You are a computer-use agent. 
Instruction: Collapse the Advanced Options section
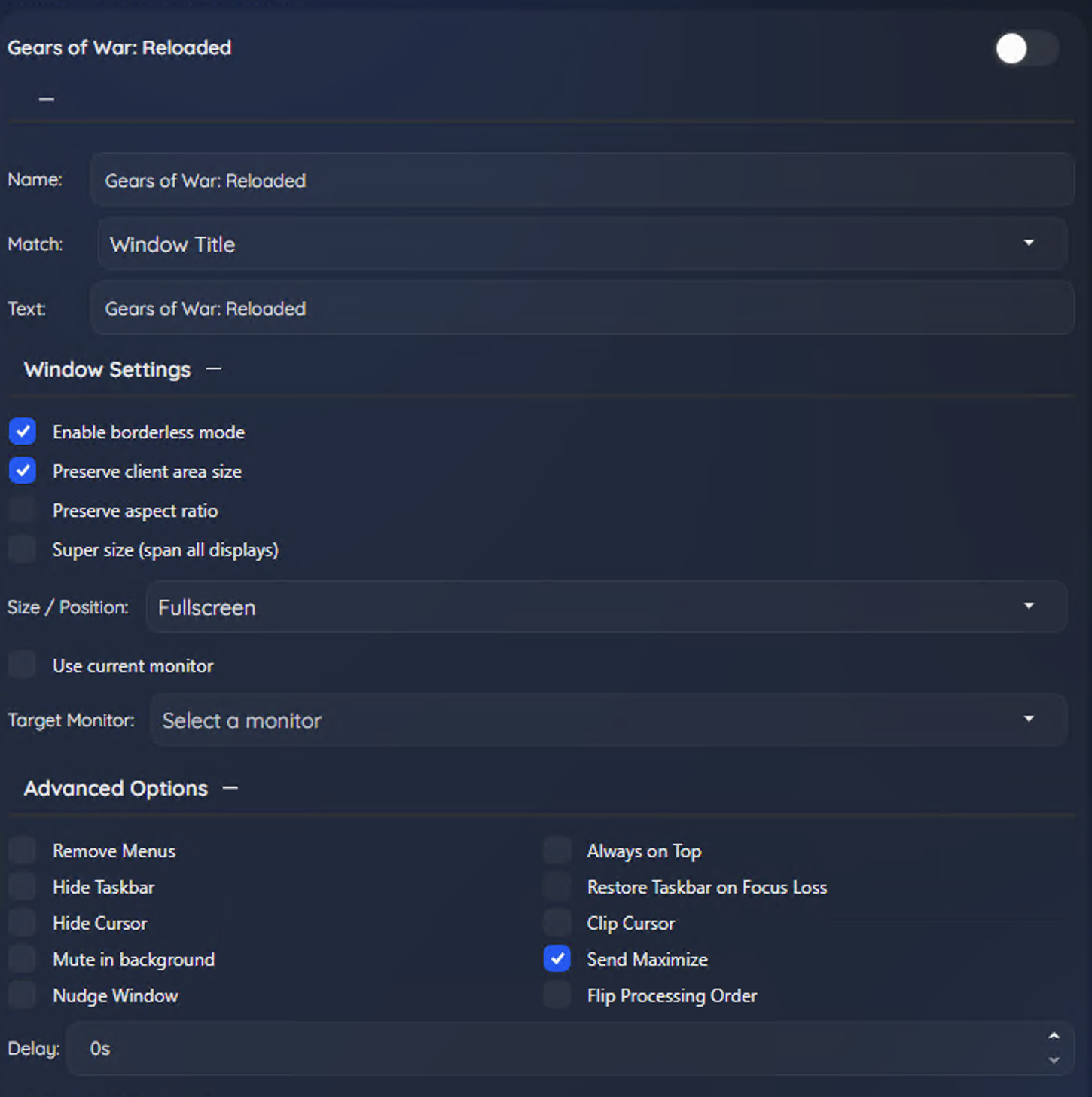coord(230,788)
